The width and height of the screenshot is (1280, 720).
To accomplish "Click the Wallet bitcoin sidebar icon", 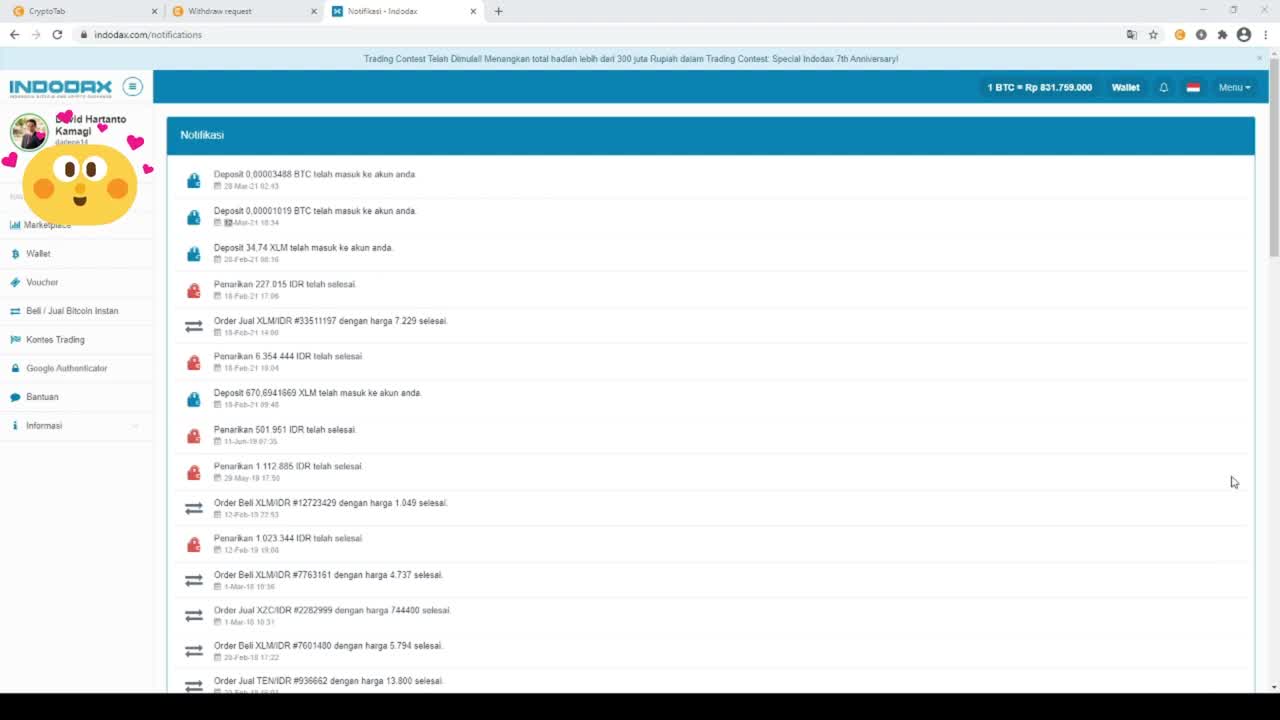I will point(15,254).
